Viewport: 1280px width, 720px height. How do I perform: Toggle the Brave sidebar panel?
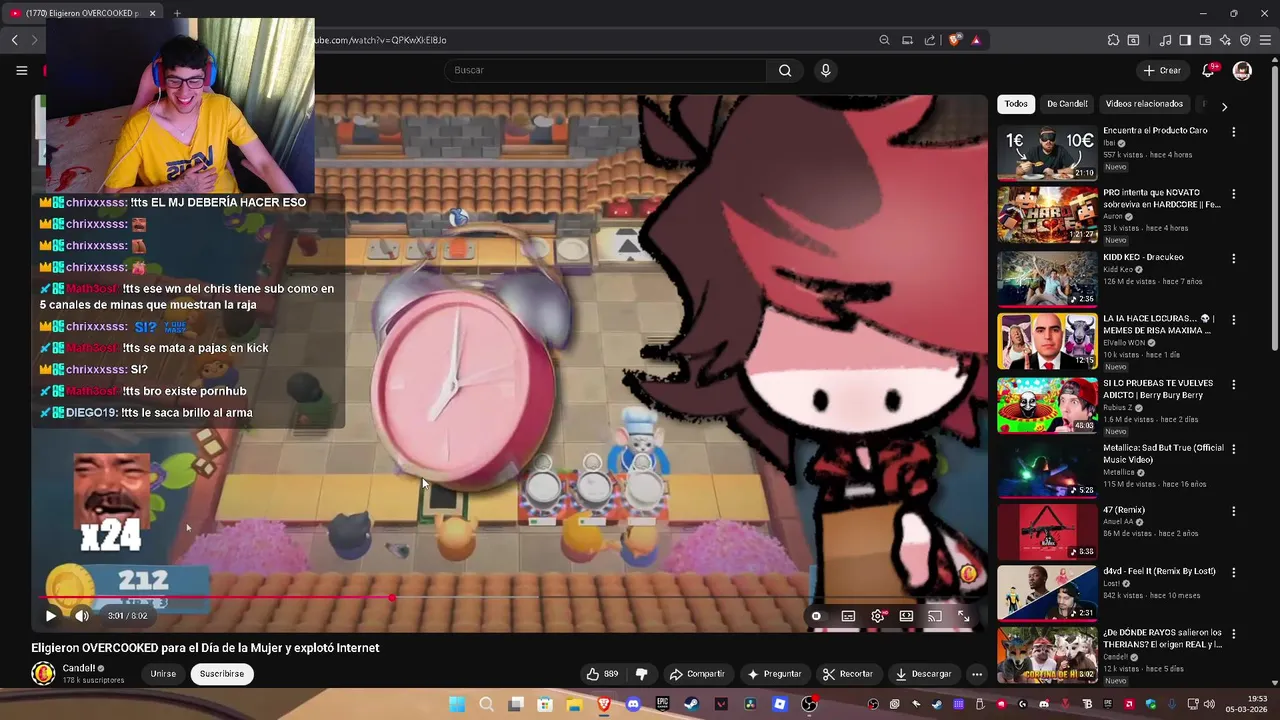click(1185, 40)
